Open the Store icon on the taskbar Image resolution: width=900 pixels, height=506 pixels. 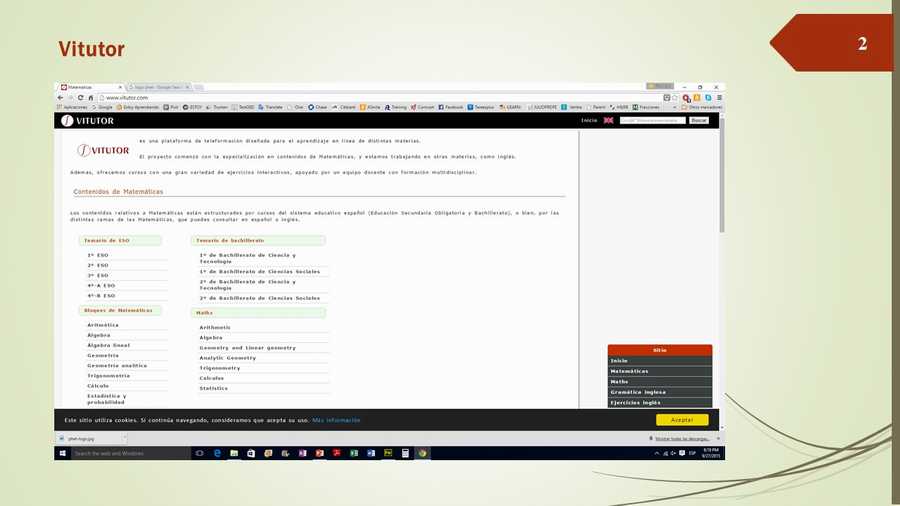coord(251,453)
